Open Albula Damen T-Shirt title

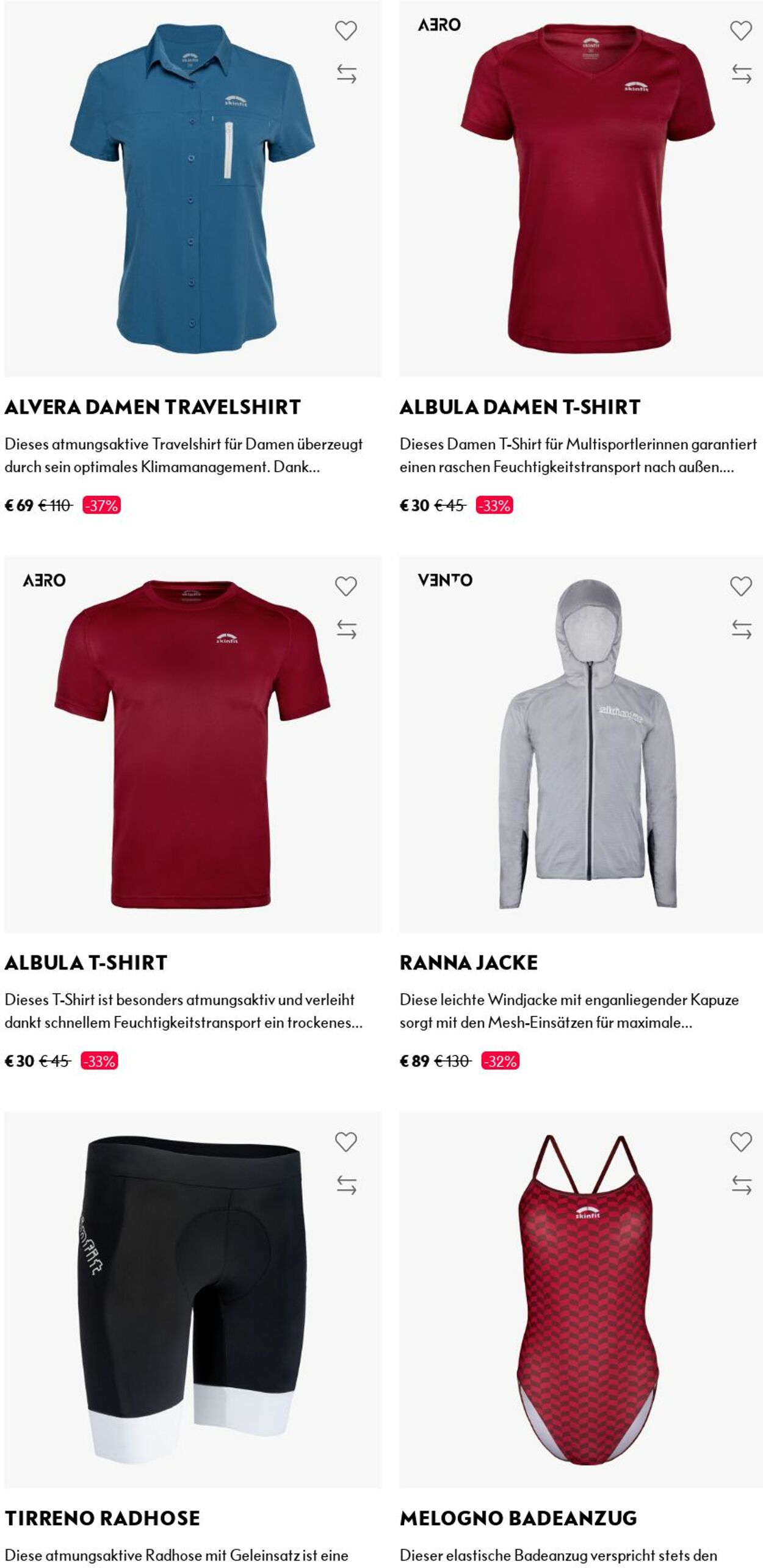point(519,407)
